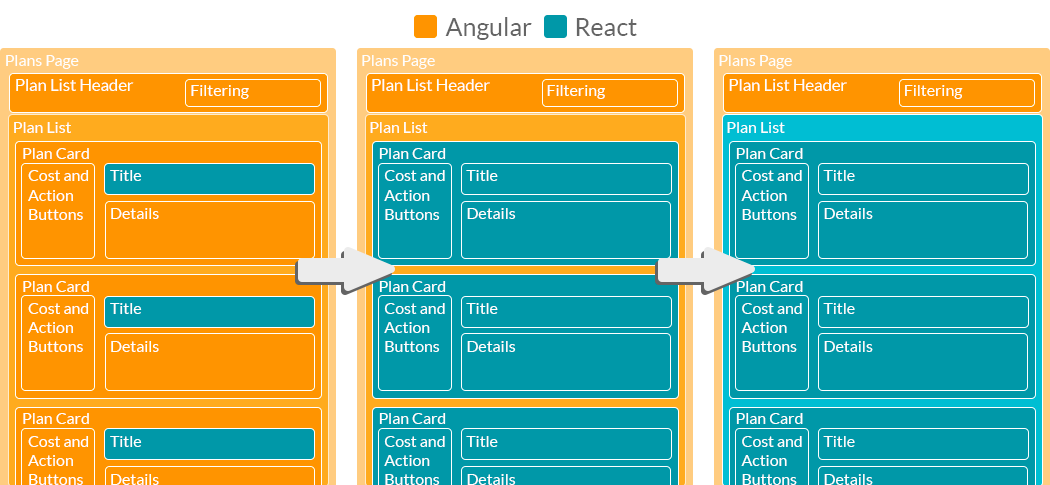Click Plan List label in middle diagram
Screen dimensions: 1050x485
398,127
